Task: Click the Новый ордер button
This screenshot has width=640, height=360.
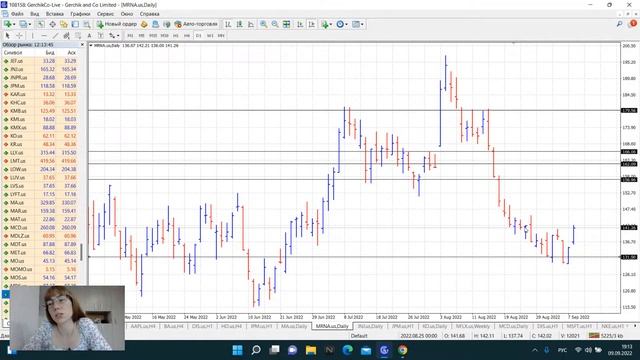Action: pyautogui.click(x=117, y=24)
